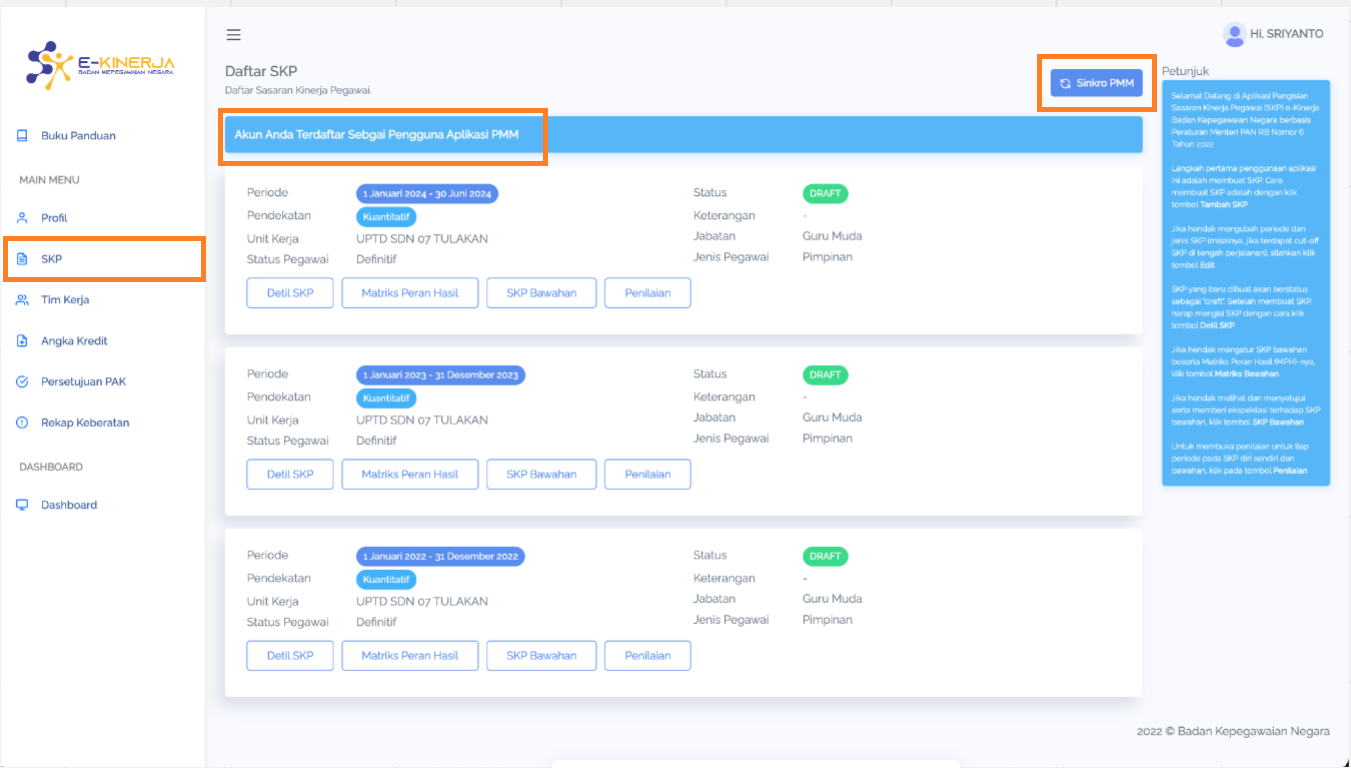Click the Tim Kerja people icon
Screen dimensions: 1351x768
pos(22,300)
